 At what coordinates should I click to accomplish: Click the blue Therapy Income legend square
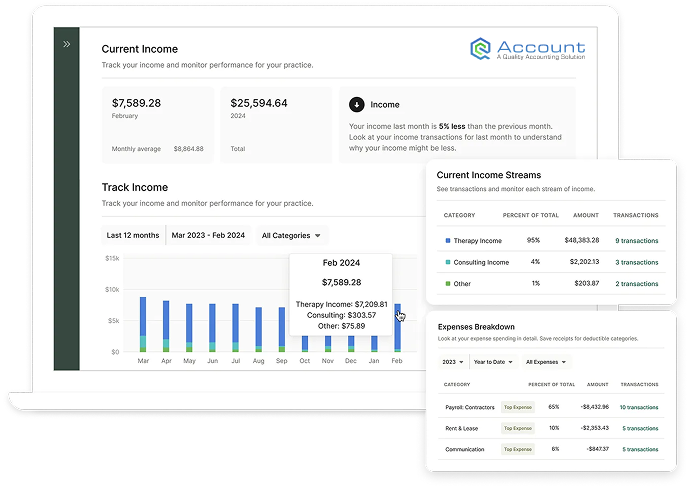pyautogui.click(x=447, y=241)
